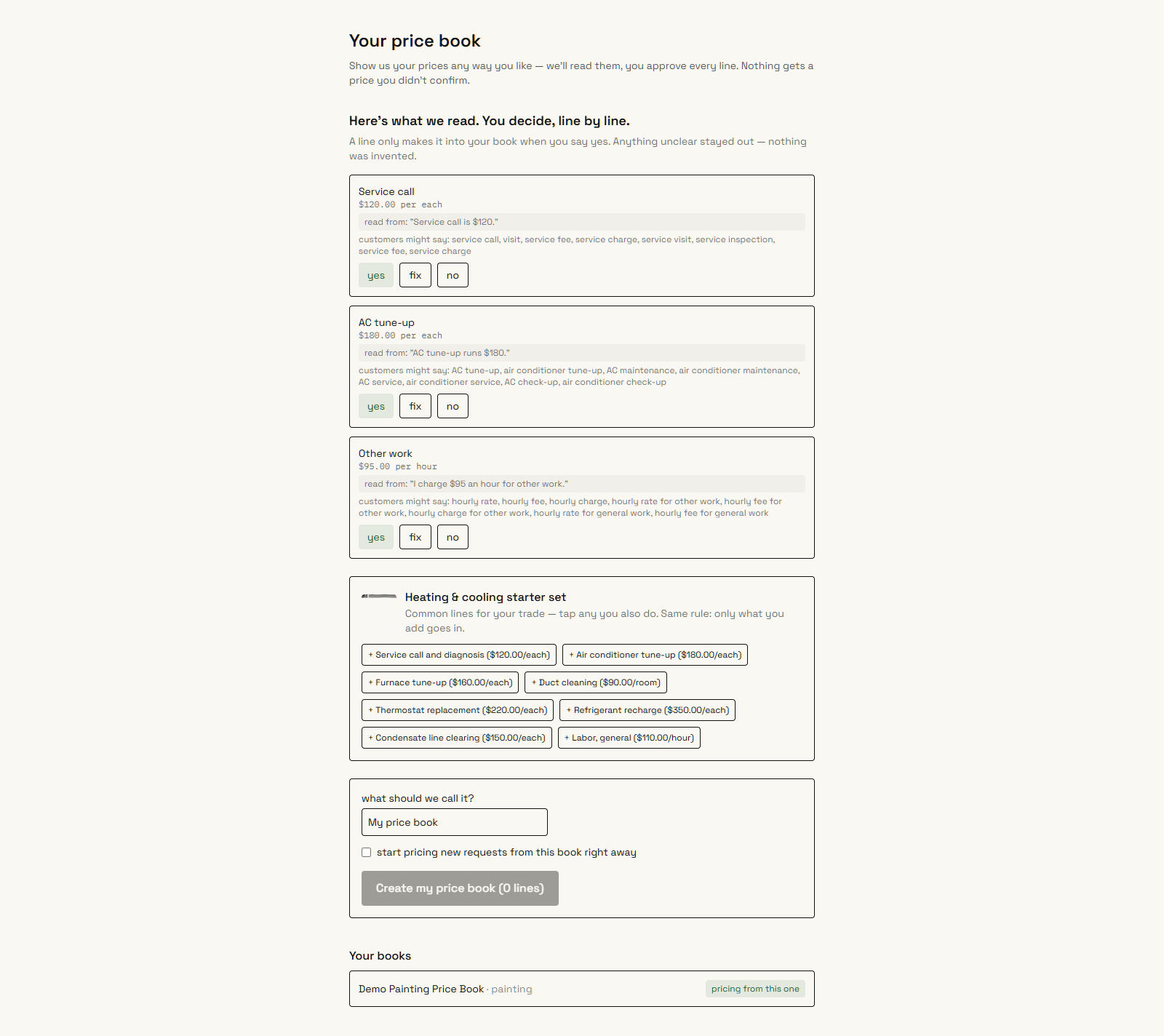
Task: Add Thermostat replacement starter line
Action: [458, 710]
